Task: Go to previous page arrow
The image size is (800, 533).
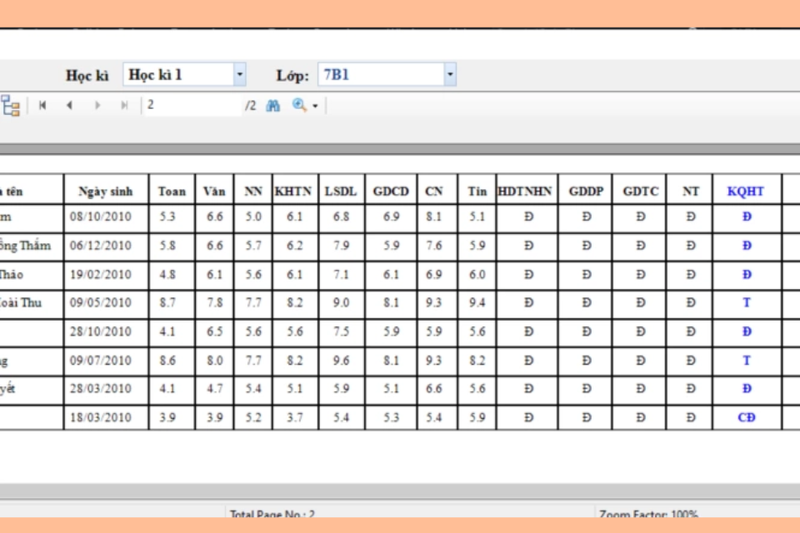Action: click(69, 105)
